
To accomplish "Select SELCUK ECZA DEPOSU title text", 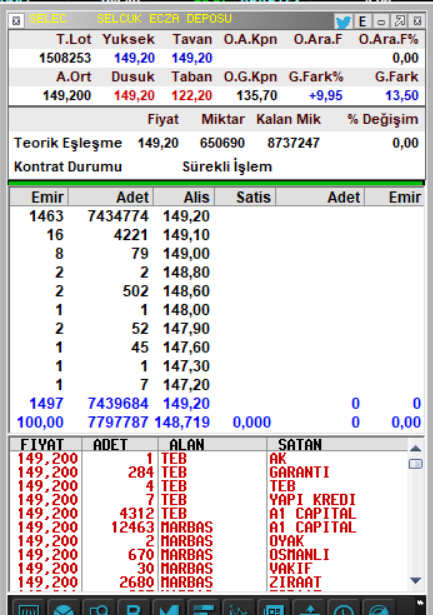I will tap(164, 18).
